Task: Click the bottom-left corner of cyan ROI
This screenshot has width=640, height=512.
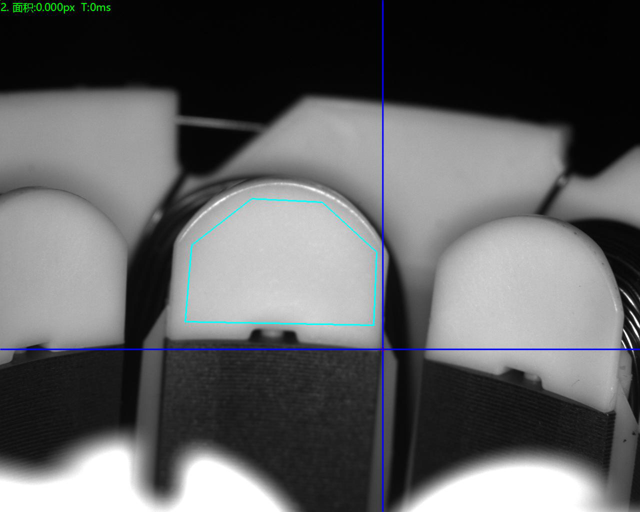Action: (187, 322)
